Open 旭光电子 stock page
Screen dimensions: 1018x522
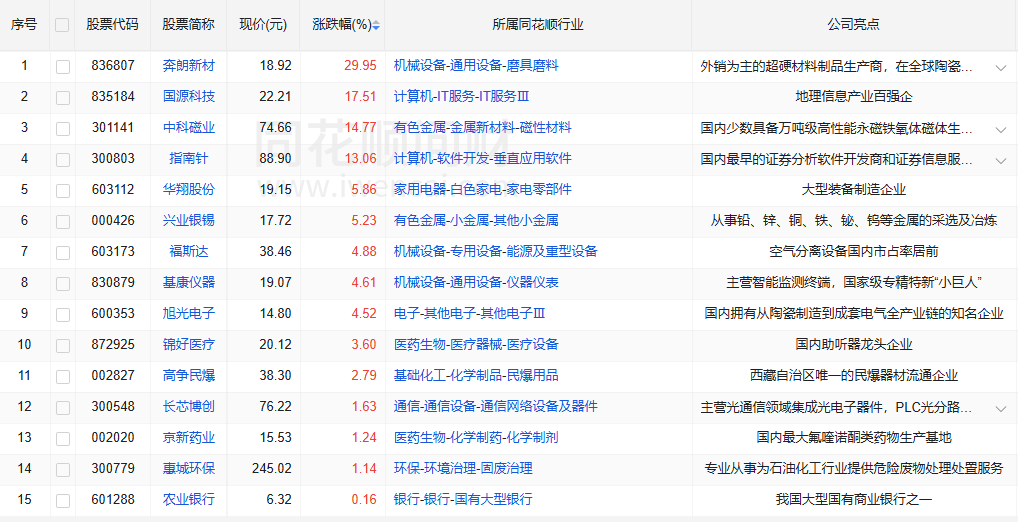(x=188, y=314)
